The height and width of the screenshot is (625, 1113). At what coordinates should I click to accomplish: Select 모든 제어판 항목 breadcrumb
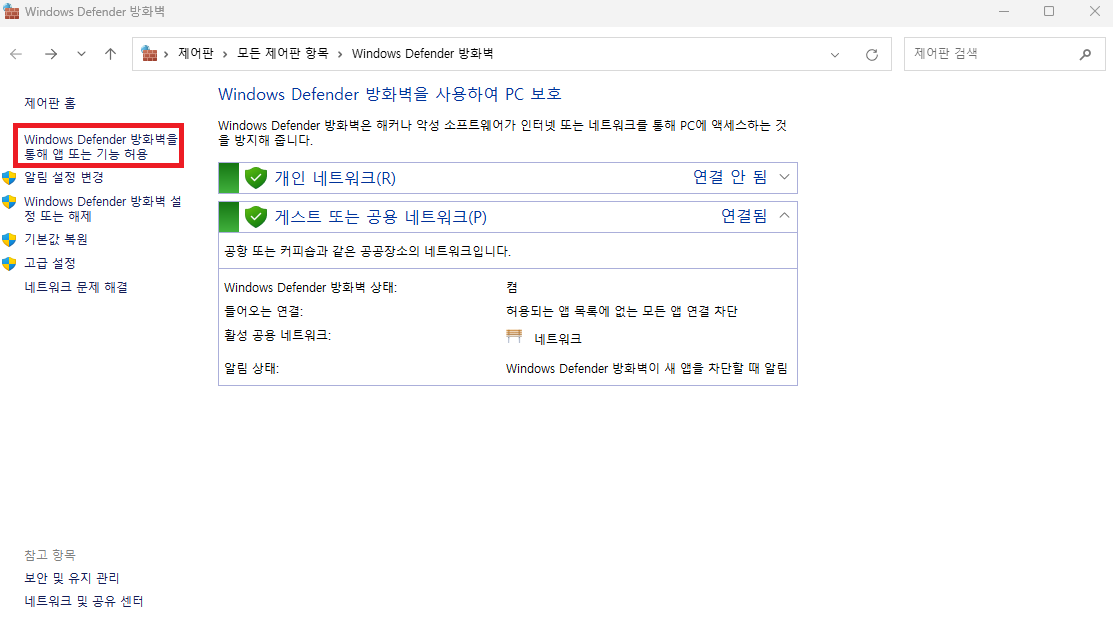tap(283, 53)
